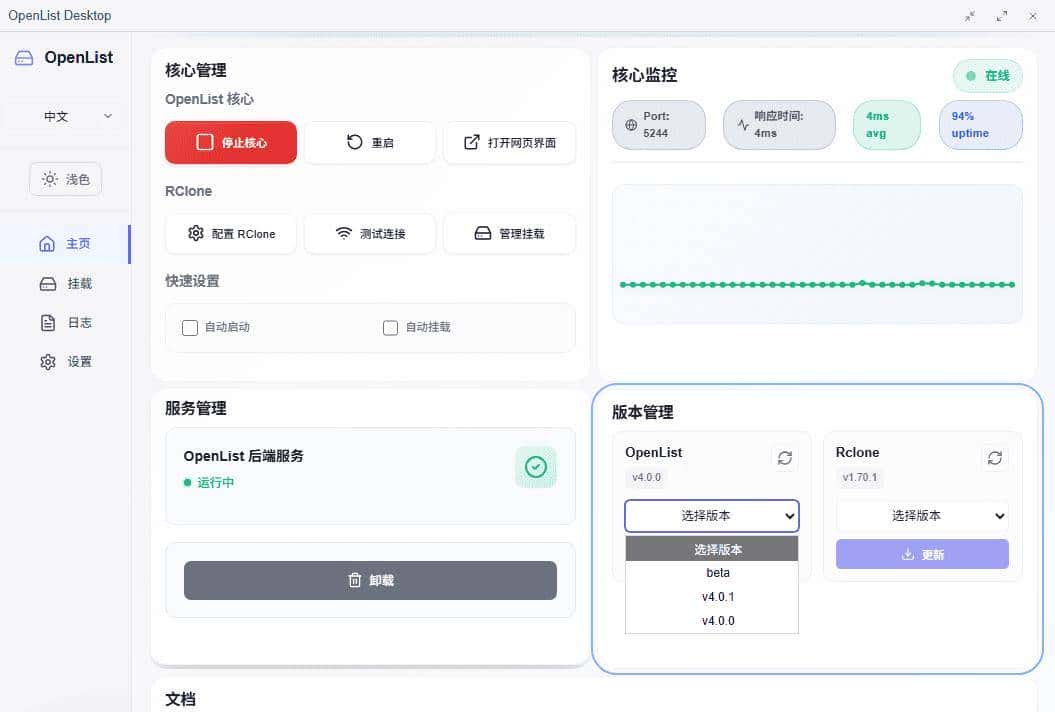1055x712 pixels.
Task: Select the 挂载 sidebar icon
Action: [66, 283]
